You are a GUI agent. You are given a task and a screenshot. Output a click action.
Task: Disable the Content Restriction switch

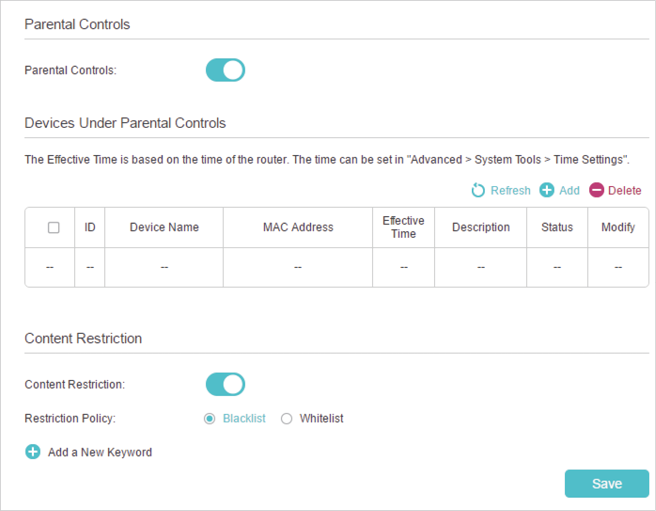(225, 384)
